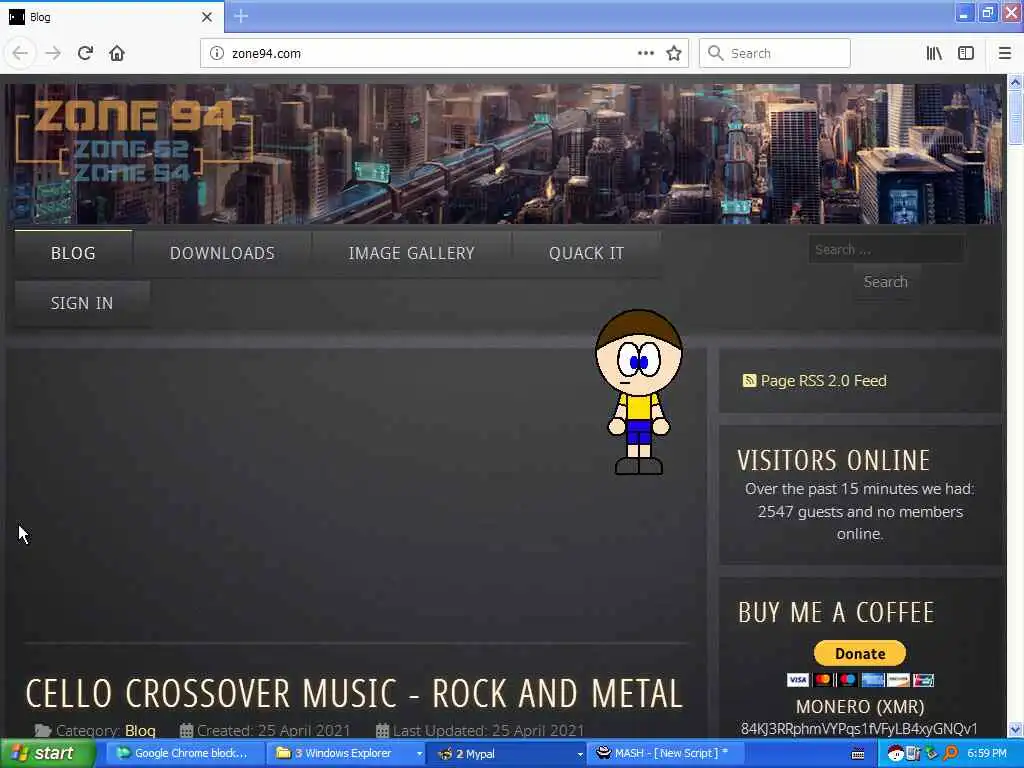Click the on-screen keyboard icon in taskbar
Viewport: 1024px width, 768px height.
pos(858,754)
